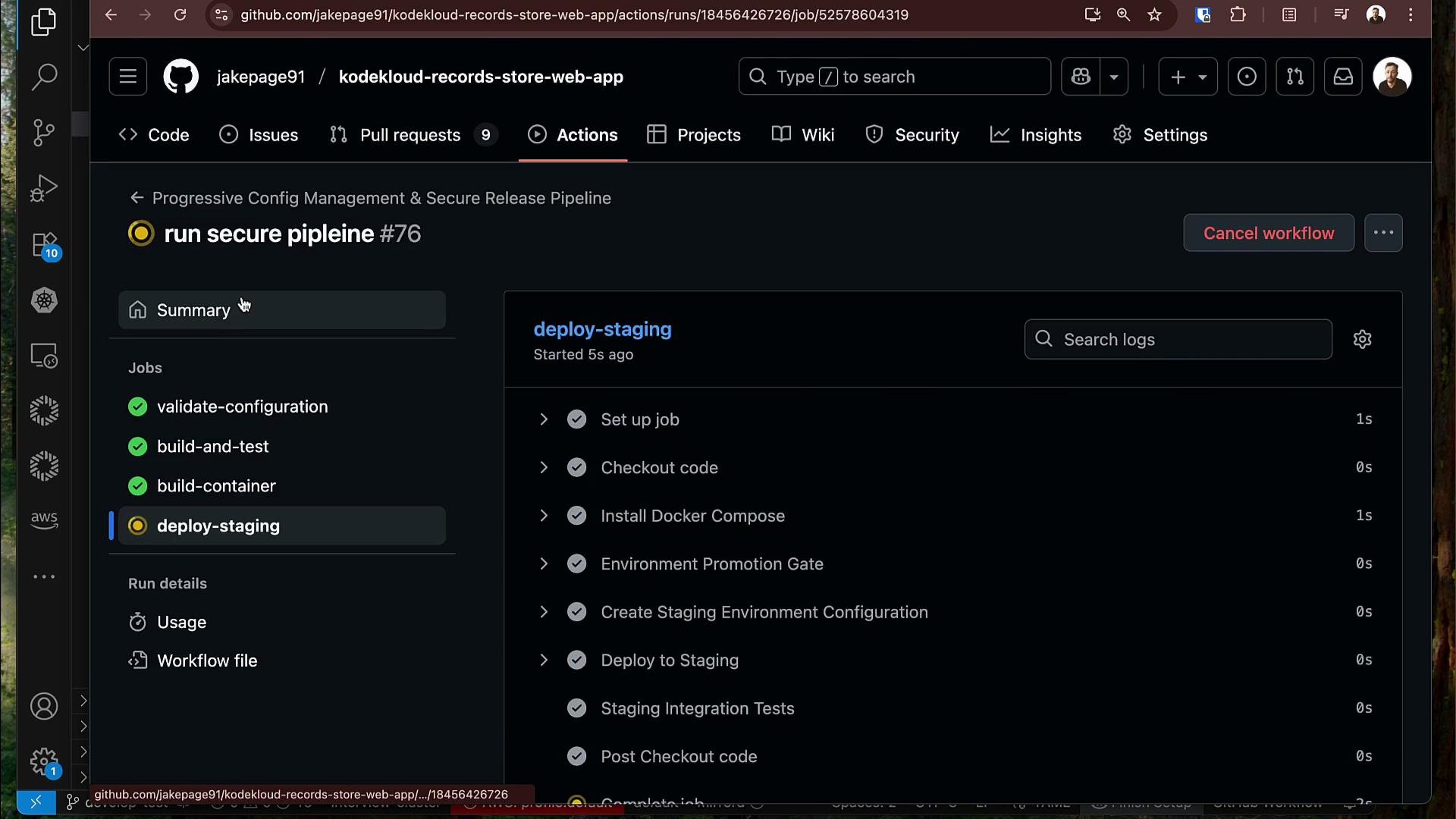Click the Staging Integration Tests step
Image resolution: width=1456 pixels, height=819 pixels.
[952, 708]
